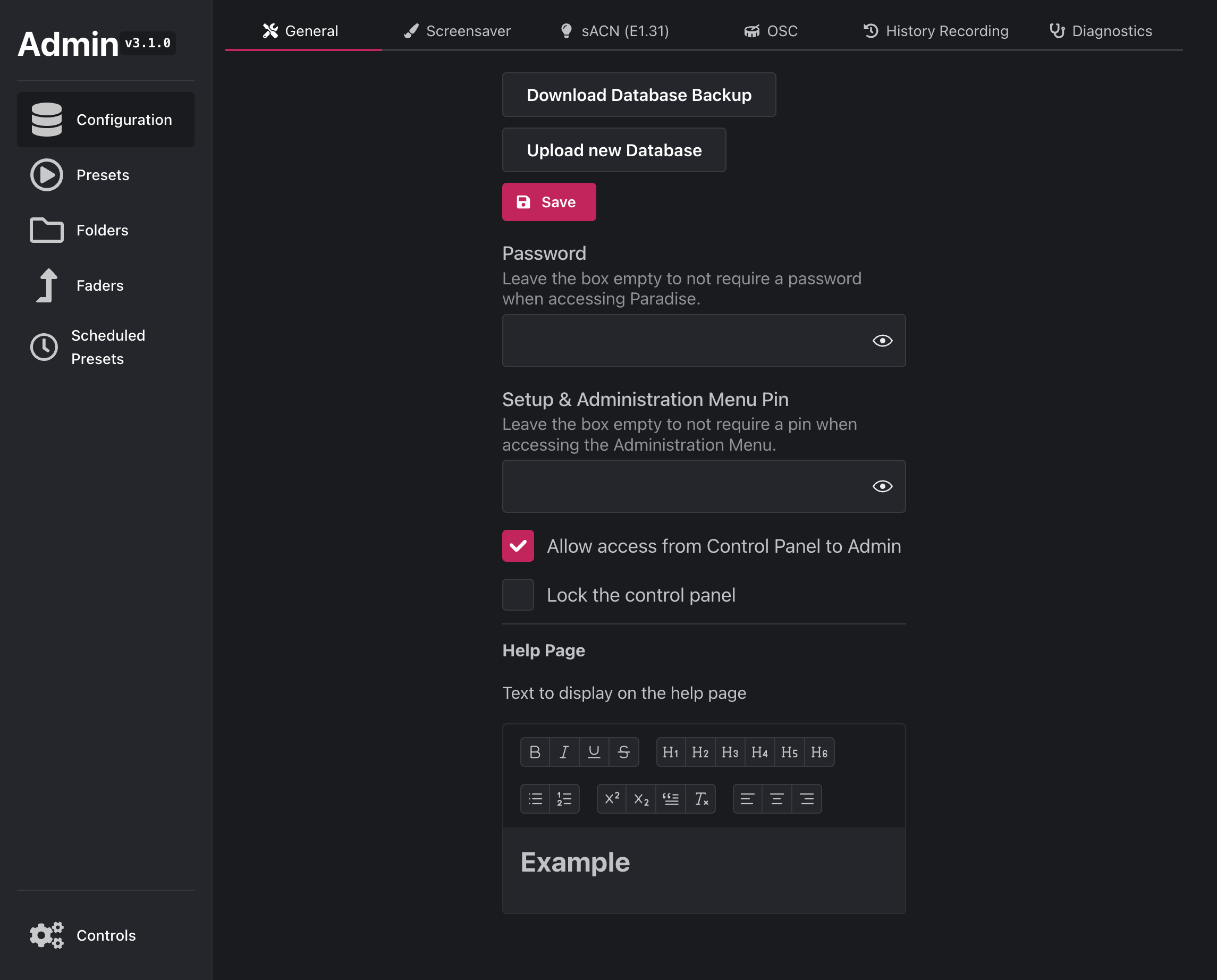Toggle Admin Menu Pin visibility

(882, 486)
